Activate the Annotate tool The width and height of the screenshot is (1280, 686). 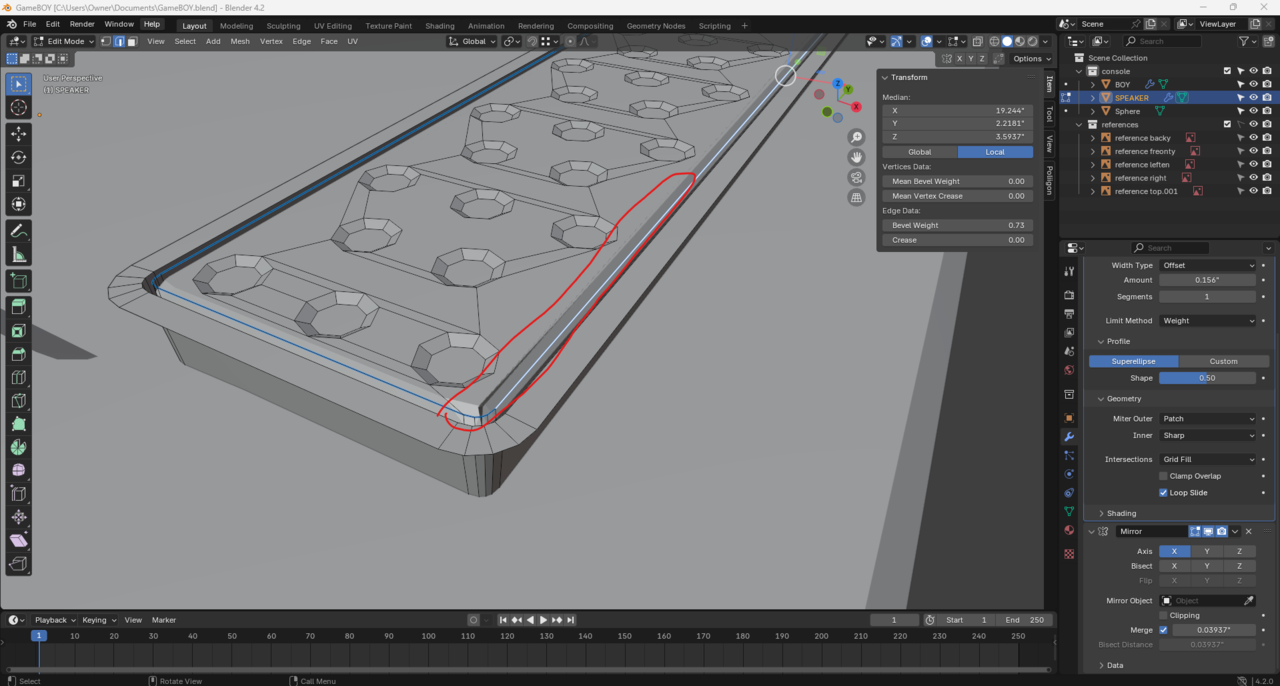[x=18, y=231]
